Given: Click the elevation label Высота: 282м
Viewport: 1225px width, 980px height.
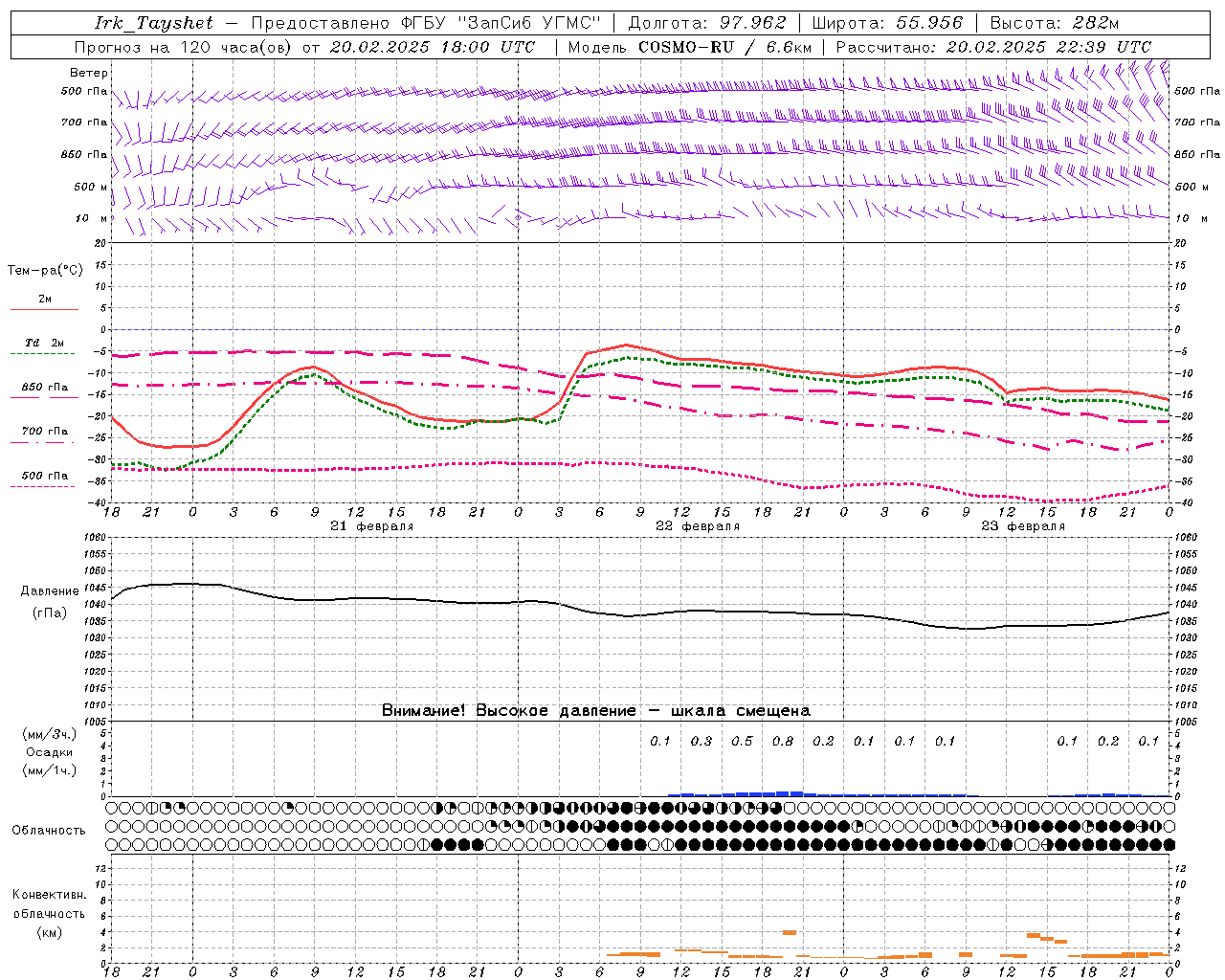Looking at the screenshot, I should pyautogui.click(x=1054, y=23).
